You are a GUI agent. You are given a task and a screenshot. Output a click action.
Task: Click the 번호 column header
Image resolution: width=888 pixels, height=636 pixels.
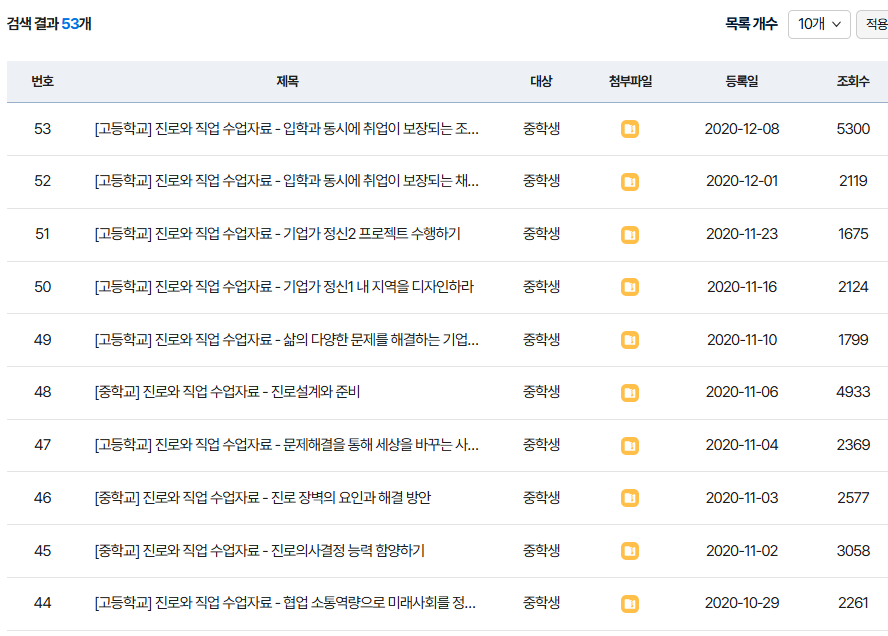pos(42,81)
